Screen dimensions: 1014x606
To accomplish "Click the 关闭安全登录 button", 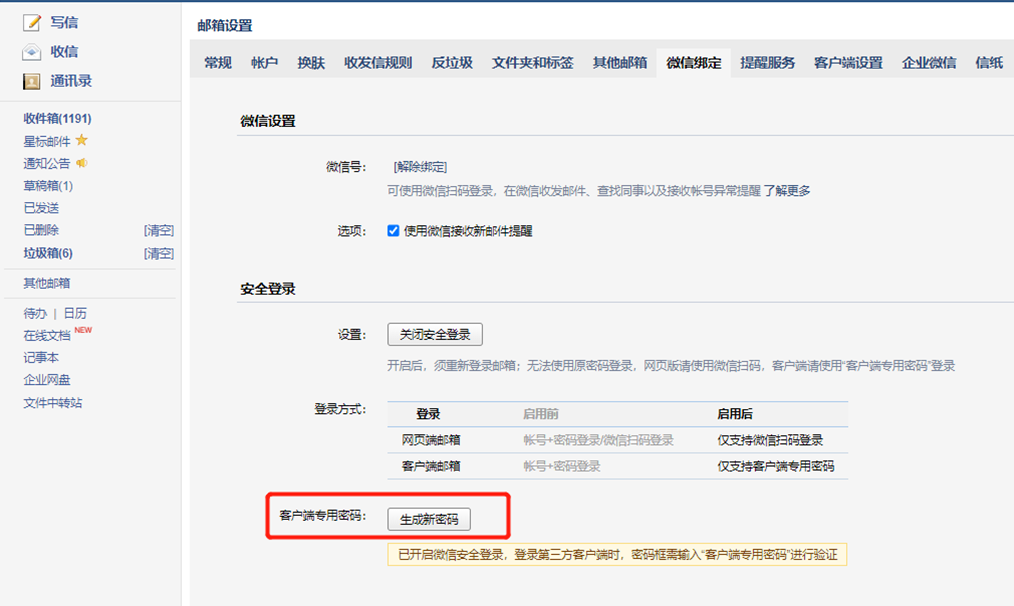I will [435, 334].
